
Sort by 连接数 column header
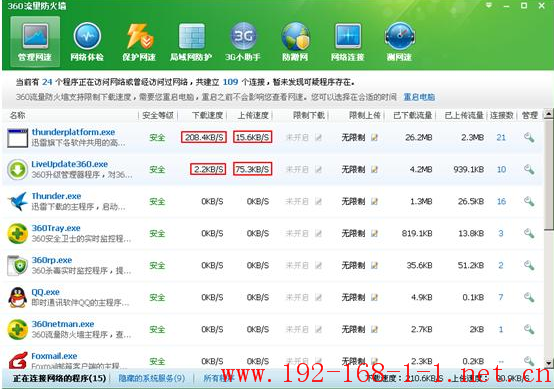tap(502, 115)
